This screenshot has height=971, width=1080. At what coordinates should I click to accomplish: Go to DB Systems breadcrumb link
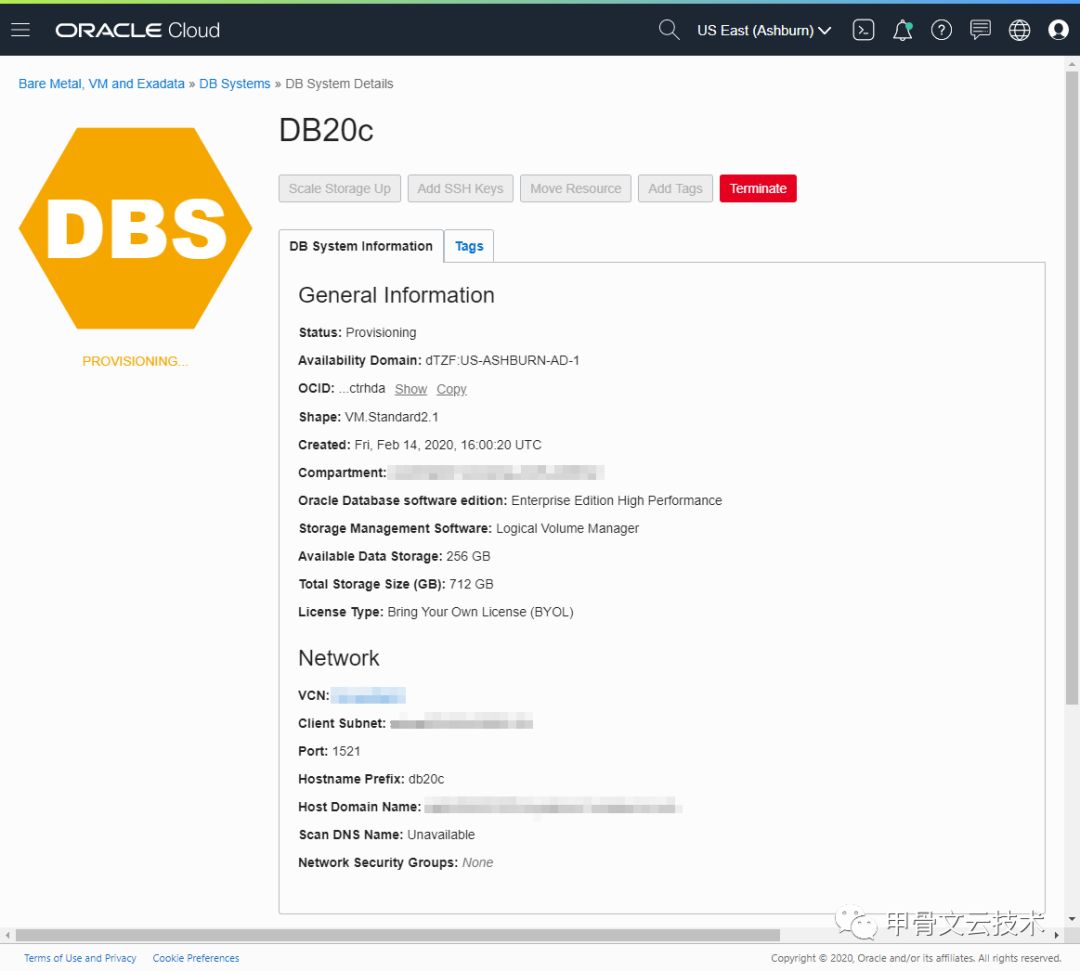pyautogui.click(x=235, y=83)
